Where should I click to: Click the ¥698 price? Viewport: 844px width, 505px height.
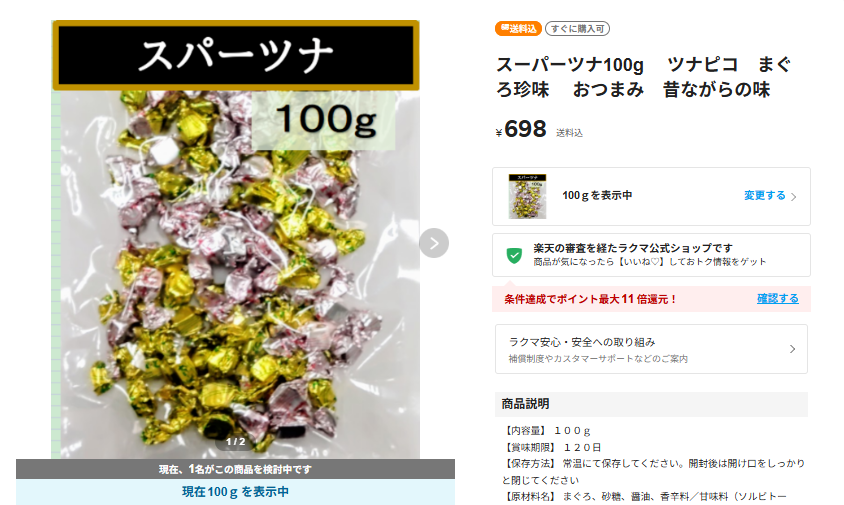tap(521, 130)
